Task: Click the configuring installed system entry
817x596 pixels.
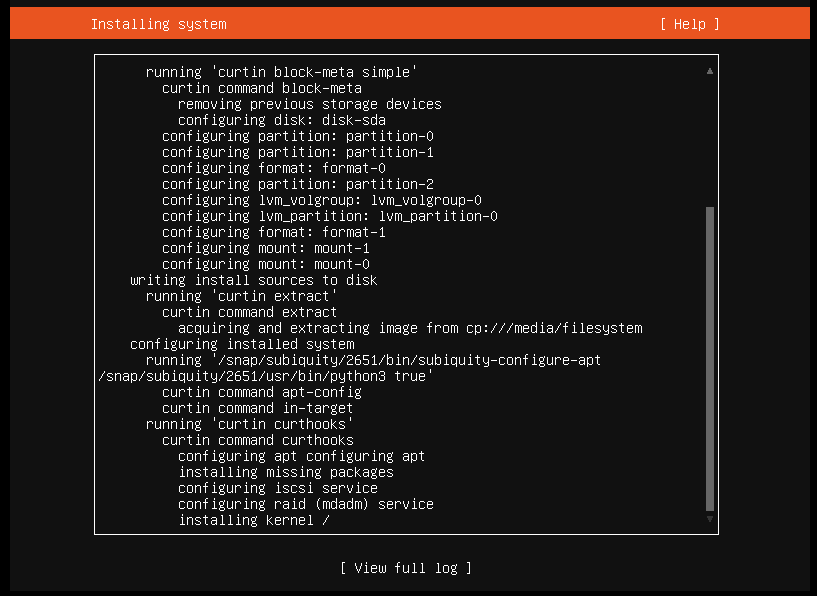Action: pos(241,344)
